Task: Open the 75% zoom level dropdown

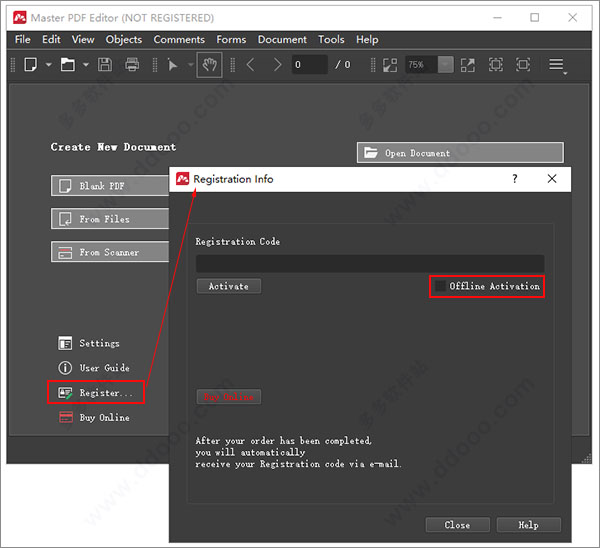Action: pos(445,65)
